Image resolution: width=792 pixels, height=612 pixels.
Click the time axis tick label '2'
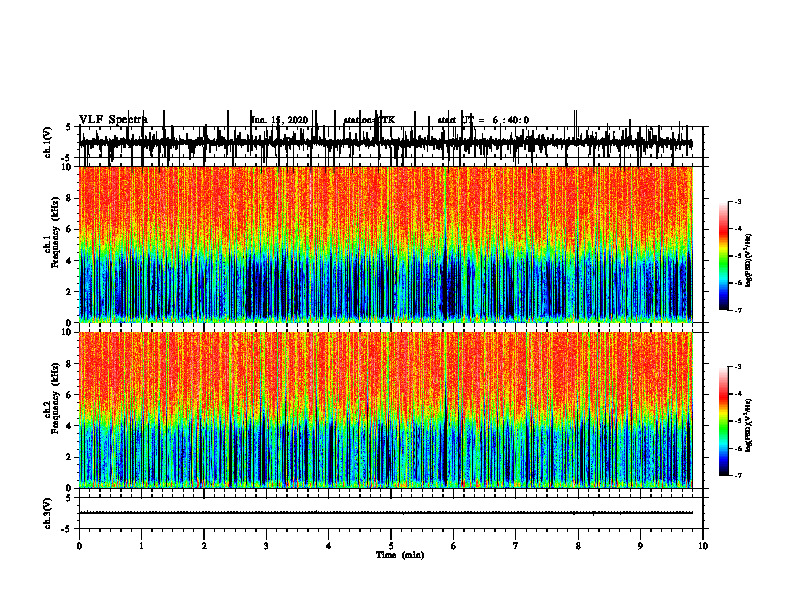point(204,546)
